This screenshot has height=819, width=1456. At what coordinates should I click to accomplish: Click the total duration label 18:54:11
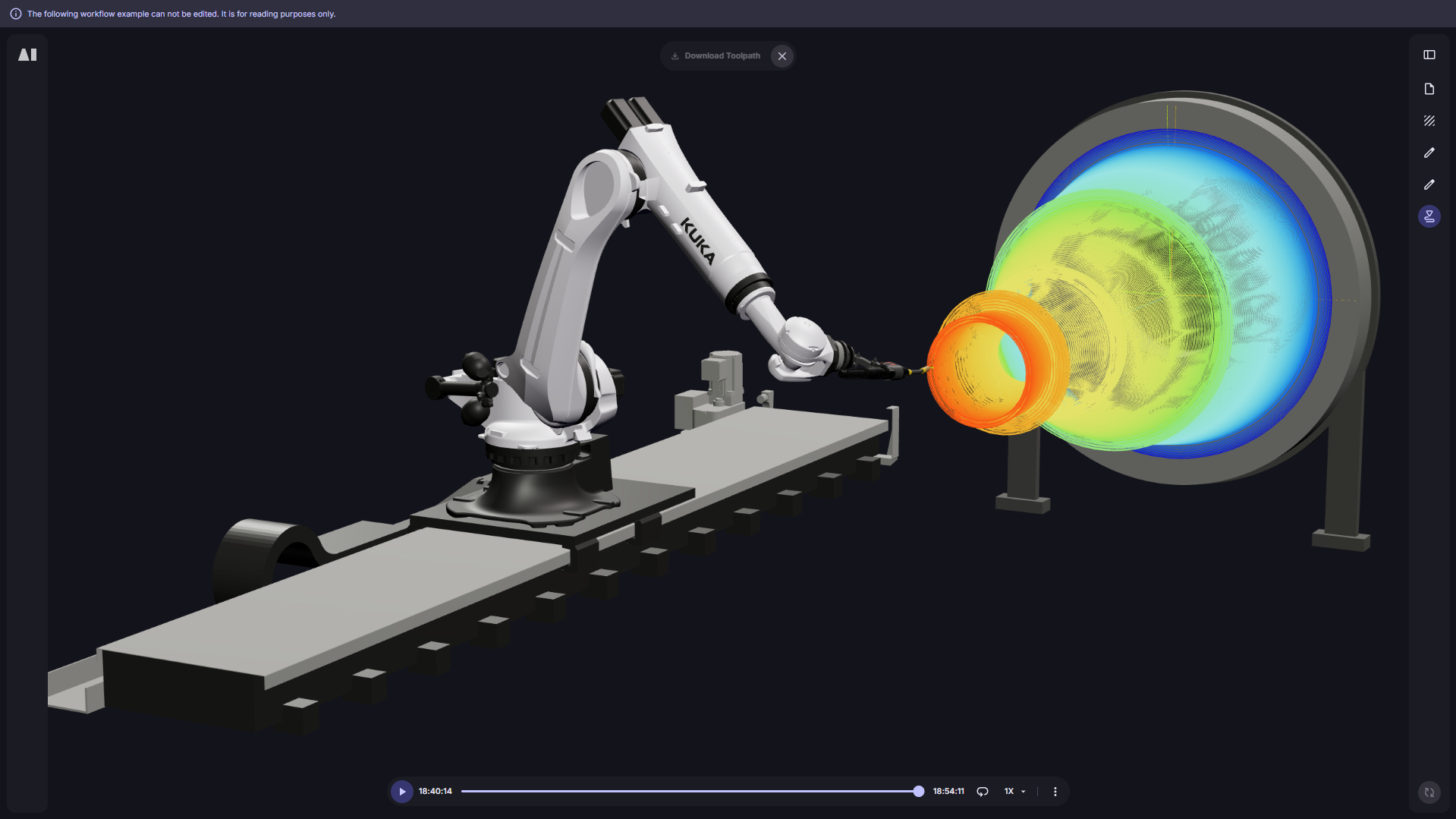coord(948,791)
